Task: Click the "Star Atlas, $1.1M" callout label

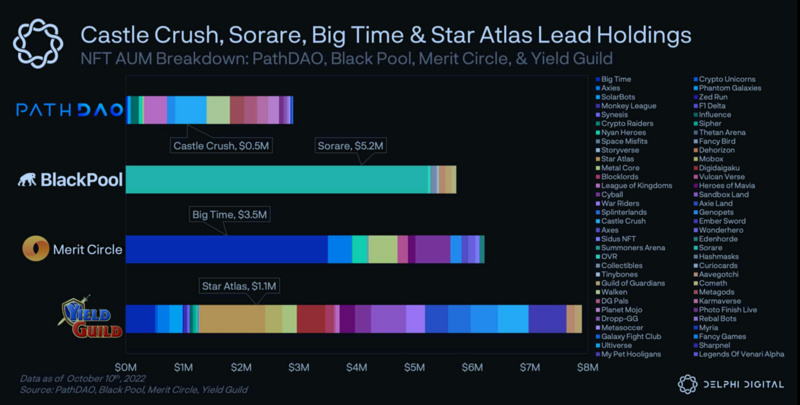Action: [238, 285]
